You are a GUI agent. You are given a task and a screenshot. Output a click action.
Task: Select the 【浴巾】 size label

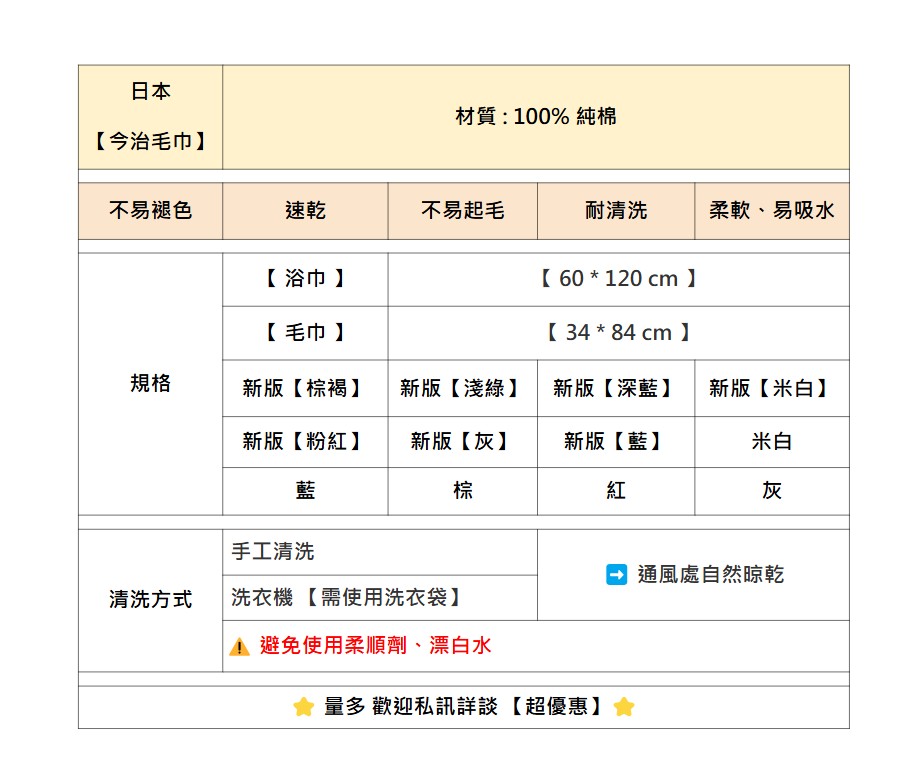pos(305,279)
